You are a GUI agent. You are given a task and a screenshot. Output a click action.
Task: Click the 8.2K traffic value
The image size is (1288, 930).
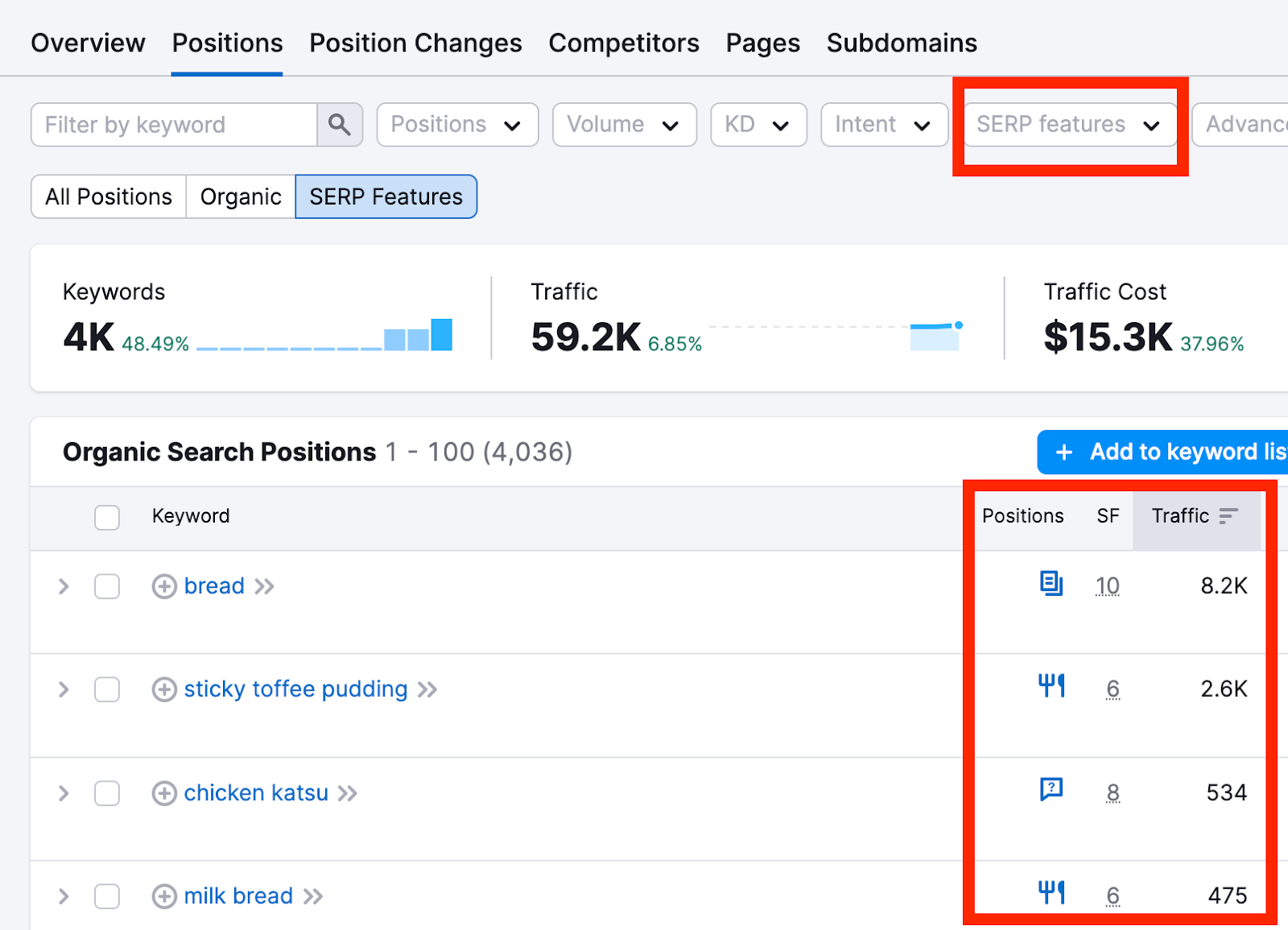[1224, 586]
